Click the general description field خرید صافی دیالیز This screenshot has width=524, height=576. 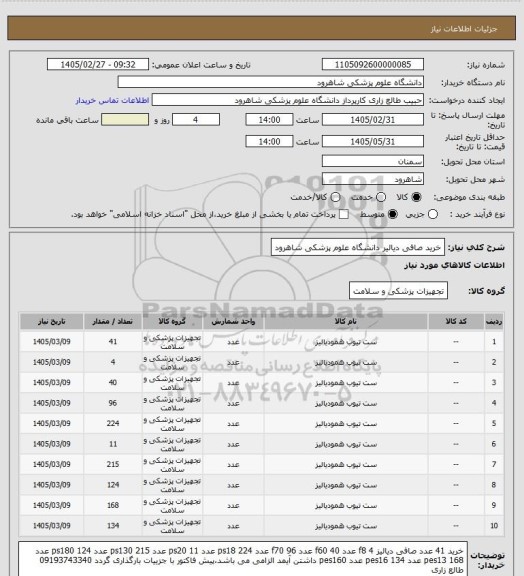coord(358,248)
